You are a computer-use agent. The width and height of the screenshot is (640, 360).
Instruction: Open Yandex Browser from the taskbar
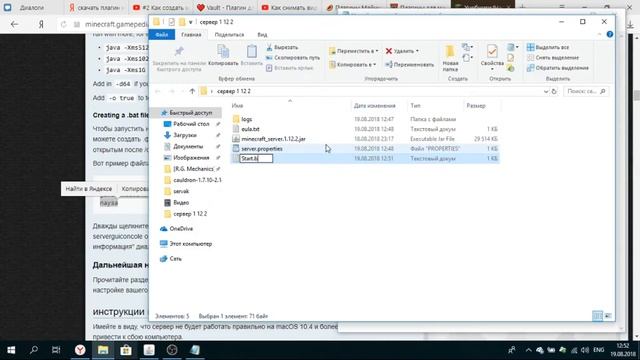pyautogui.click(x=80, y=350)
